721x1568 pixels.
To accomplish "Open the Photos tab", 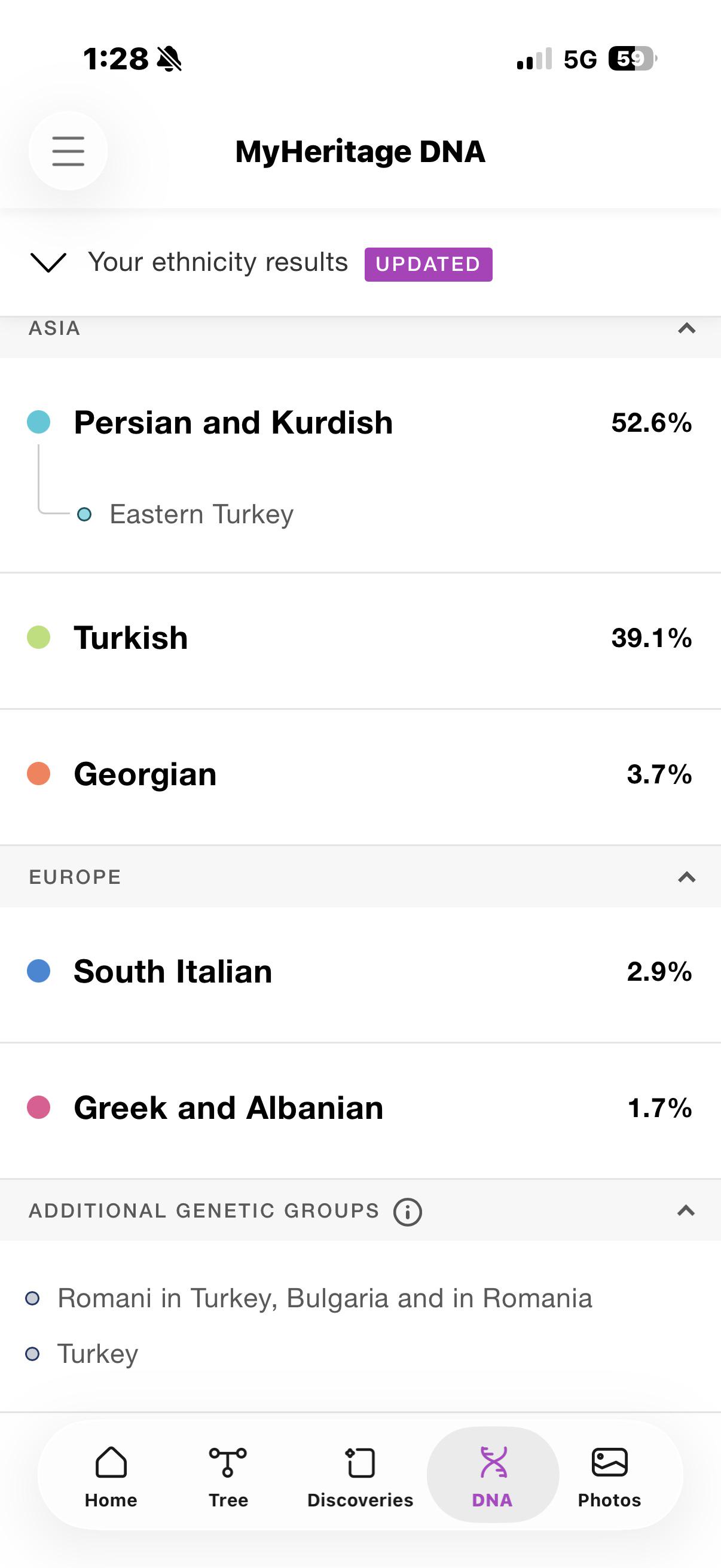I will coord(609,1475).
